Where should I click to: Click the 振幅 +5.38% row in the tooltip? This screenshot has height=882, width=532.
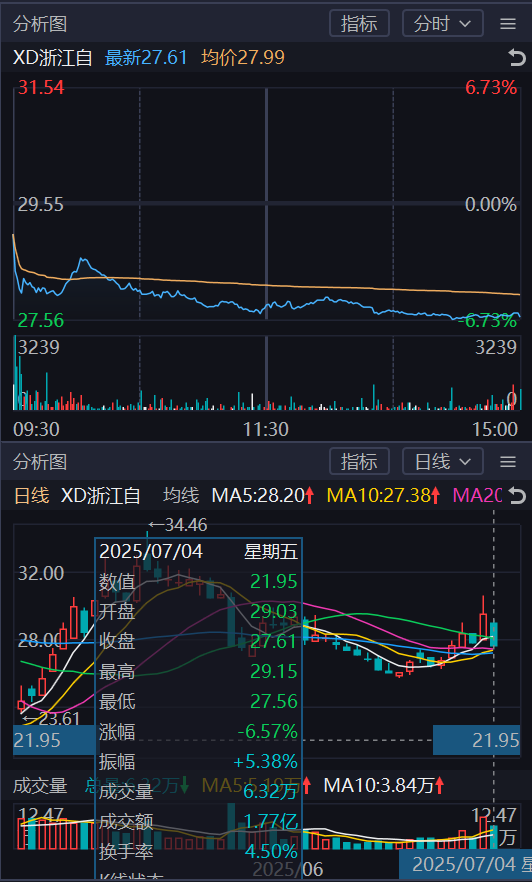coord(198,762)
